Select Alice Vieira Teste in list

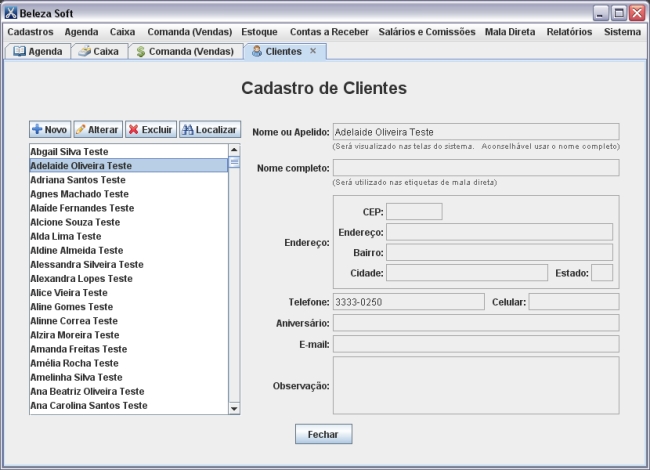[x=129, y=292]
